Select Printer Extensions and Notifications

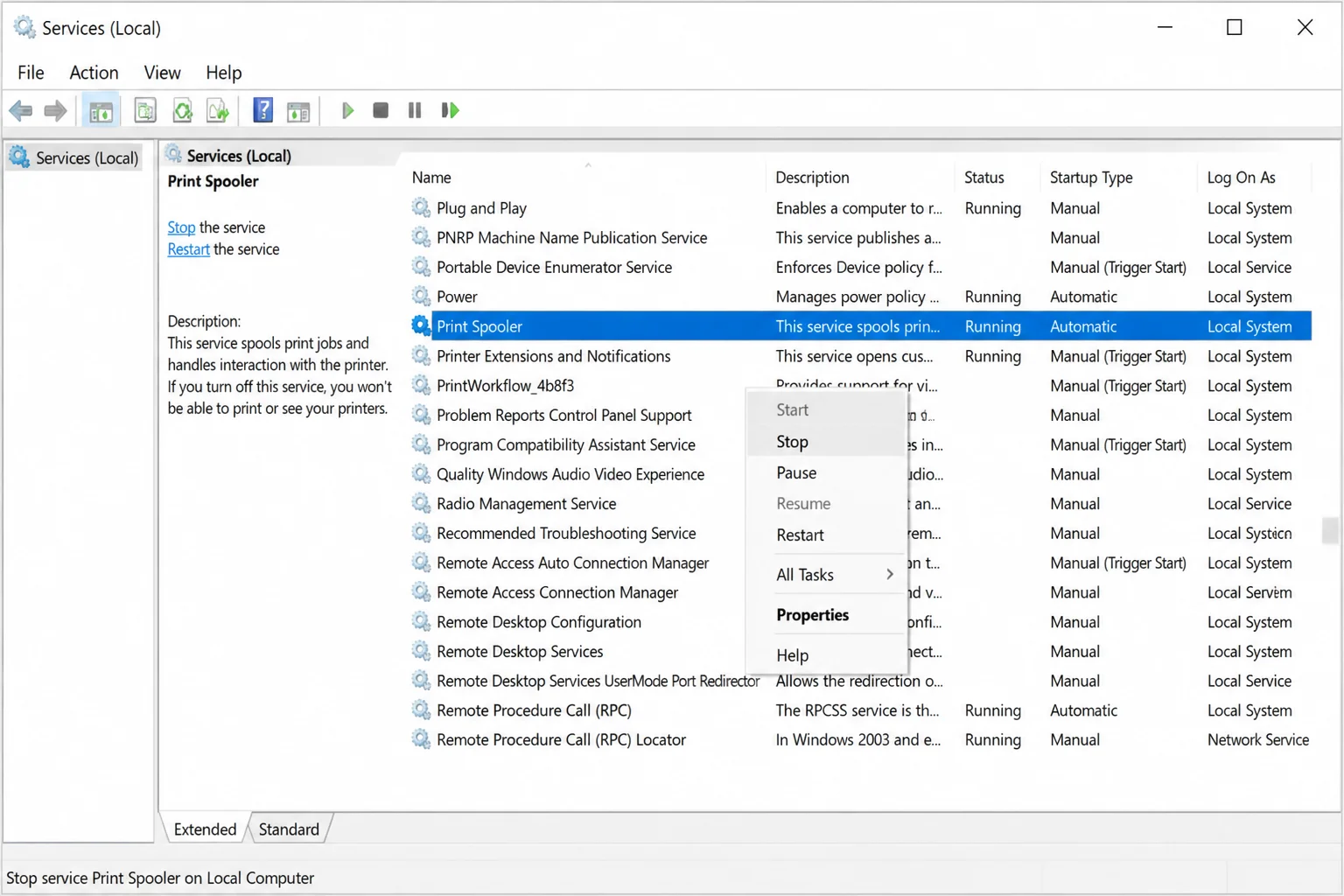click(x=860, y=356)
